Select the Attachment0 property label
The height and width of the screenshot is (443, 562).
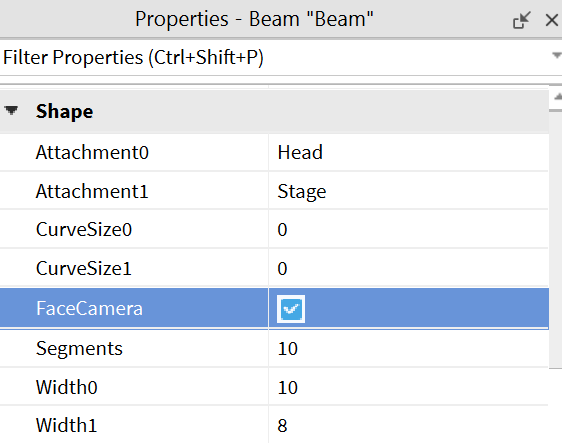(x=92, y=152)
